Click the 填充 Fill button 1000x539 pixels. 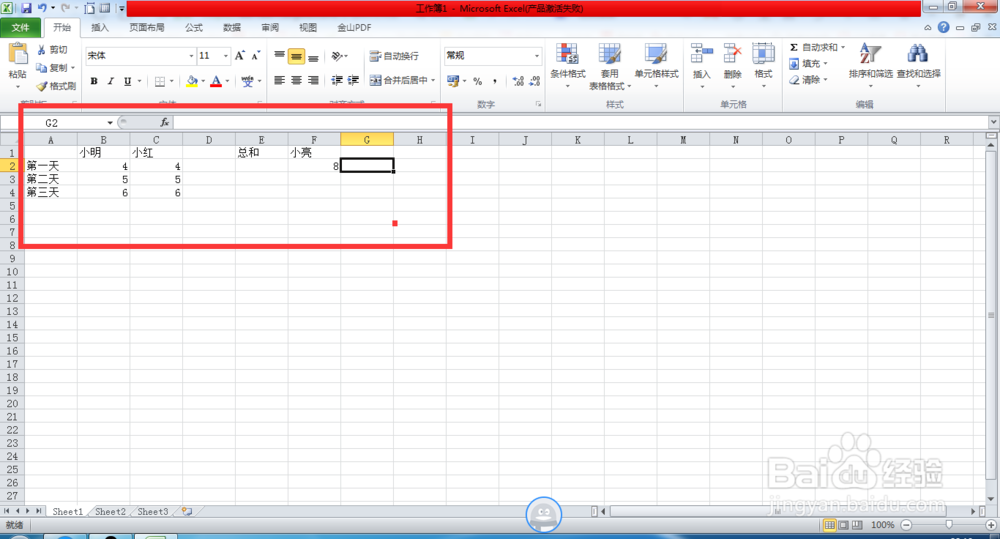tap(807, 64)
